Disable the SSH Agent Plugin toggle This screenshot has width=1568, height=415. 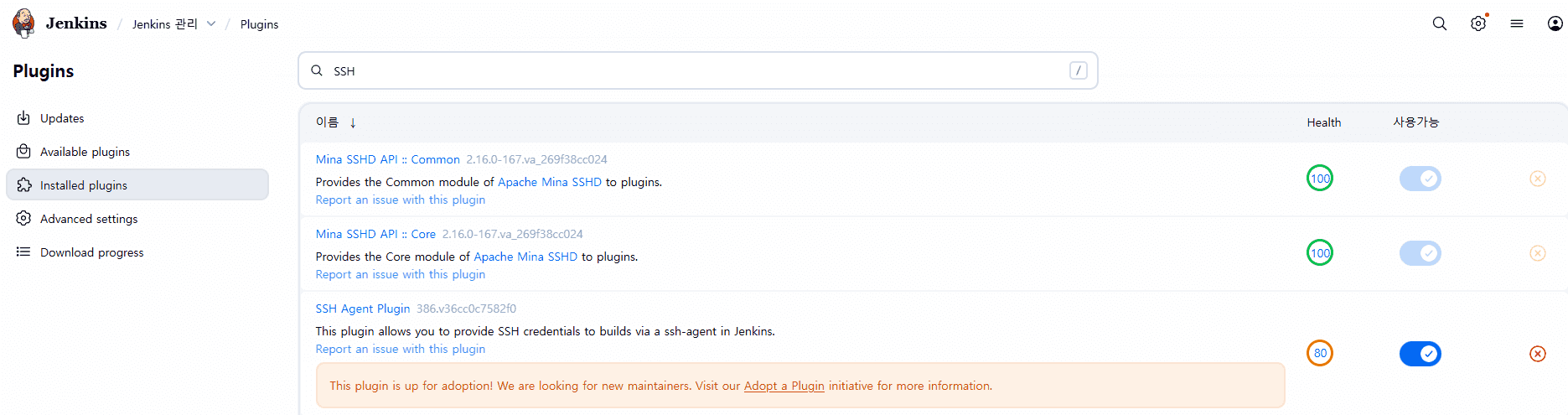click(x=1420, y=354)
